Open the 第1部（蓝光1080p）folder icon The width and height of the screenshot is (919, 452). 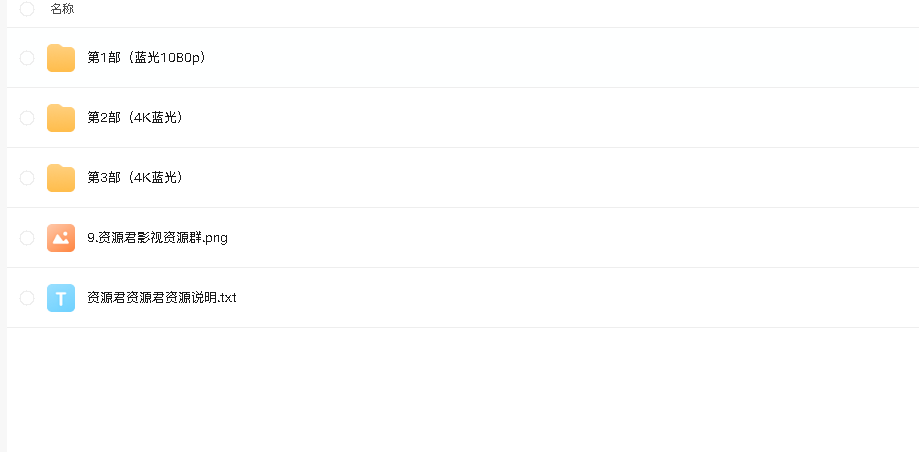point(61,58)
